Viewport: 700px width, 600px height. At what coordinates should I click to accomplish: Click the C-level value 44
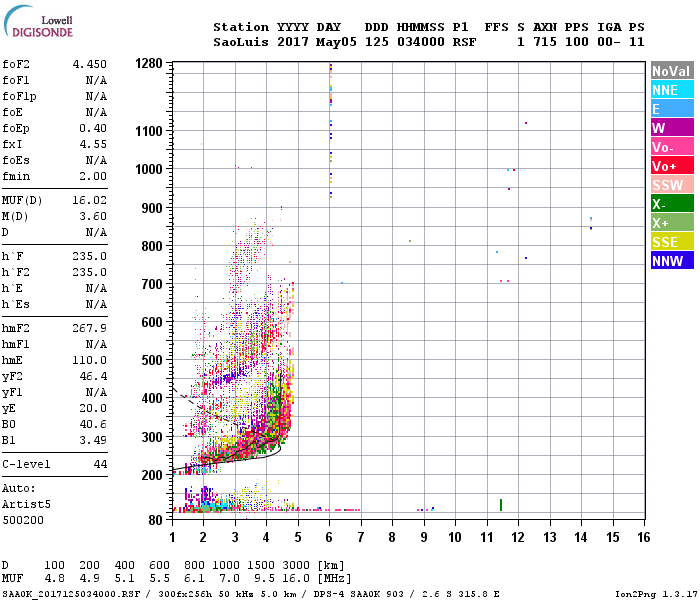coord(100,464)
